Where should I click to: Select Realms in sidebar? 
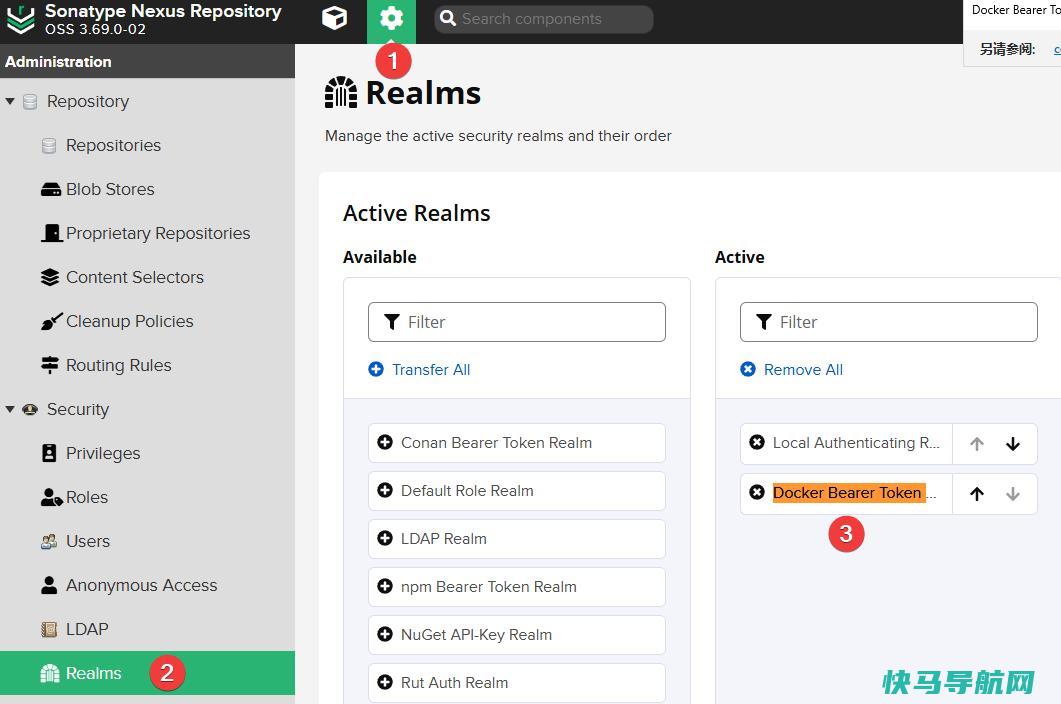[148, 673]
